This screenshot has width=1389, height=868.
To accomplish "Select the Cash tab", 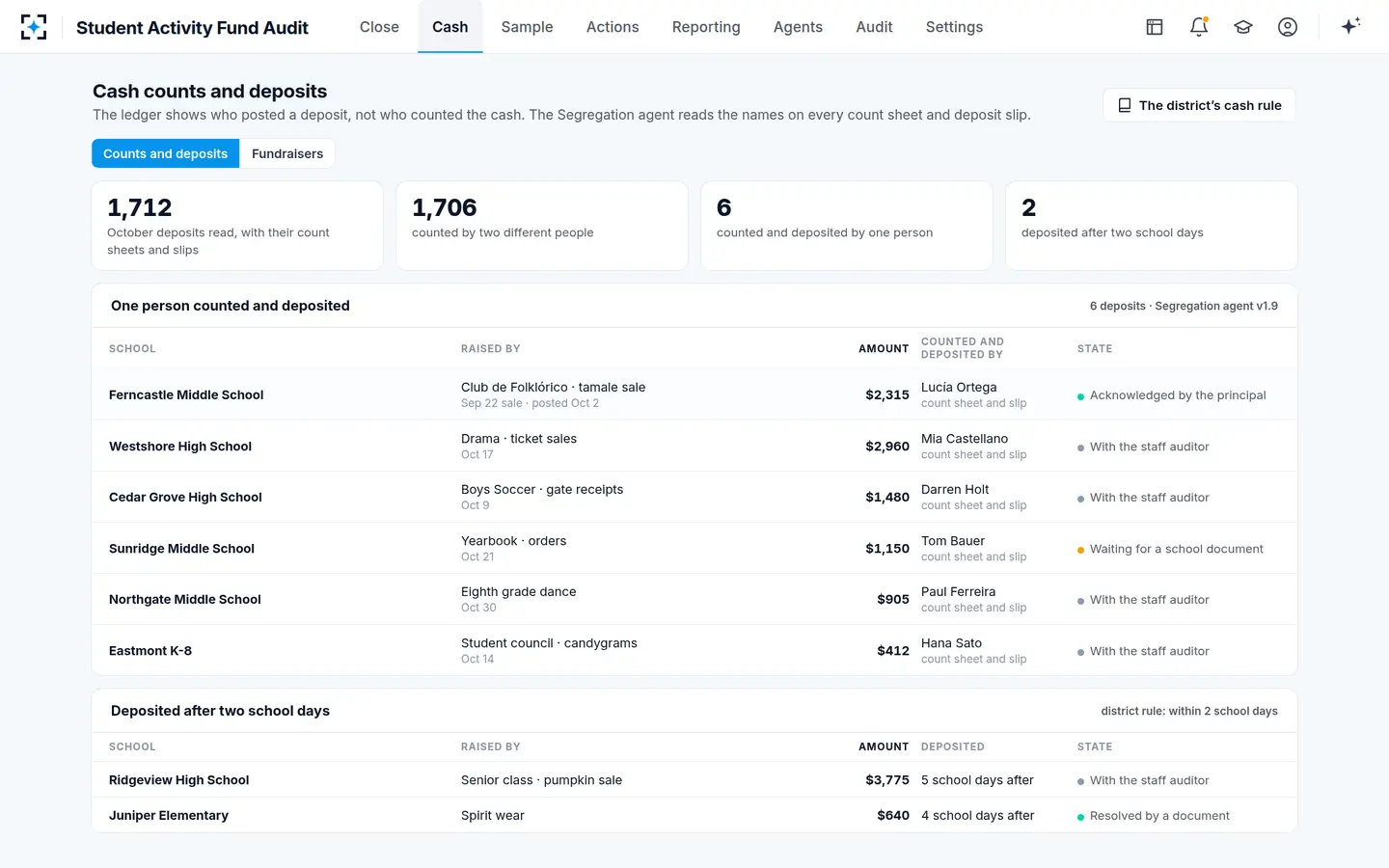I will 450,27.
